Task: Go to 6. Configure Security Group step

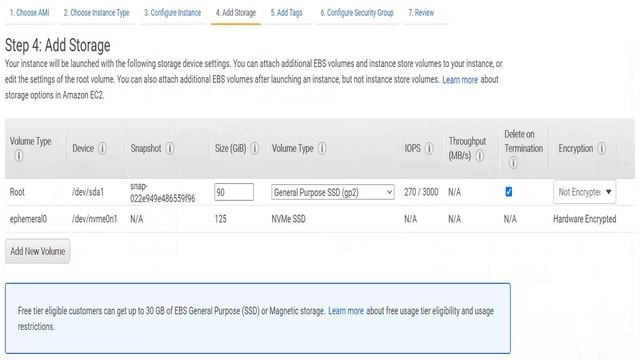Action: 357,13
